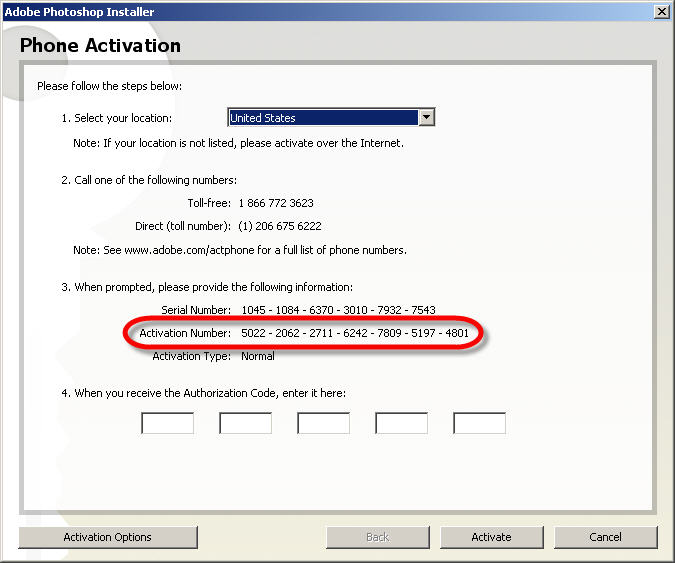
Task: Open the location dropdown arrow
Action: pos(426,117)
